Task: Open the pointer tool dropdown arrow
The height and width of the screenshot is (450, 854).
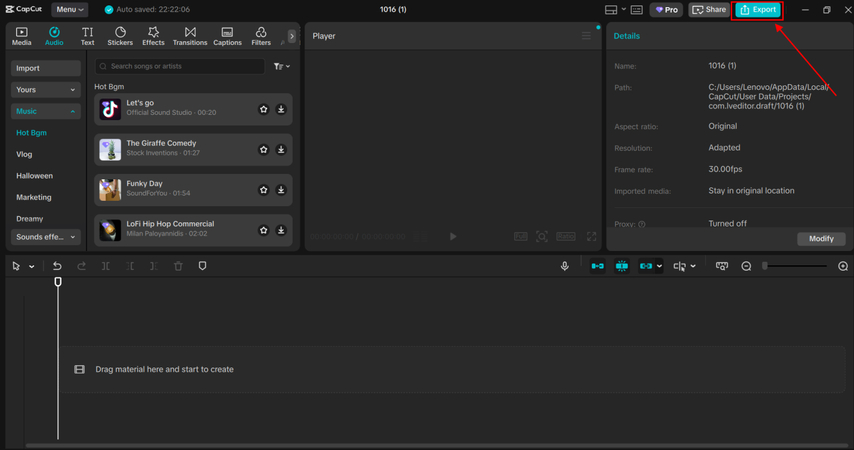Action: pyautogui.click(x=32, y=266)
